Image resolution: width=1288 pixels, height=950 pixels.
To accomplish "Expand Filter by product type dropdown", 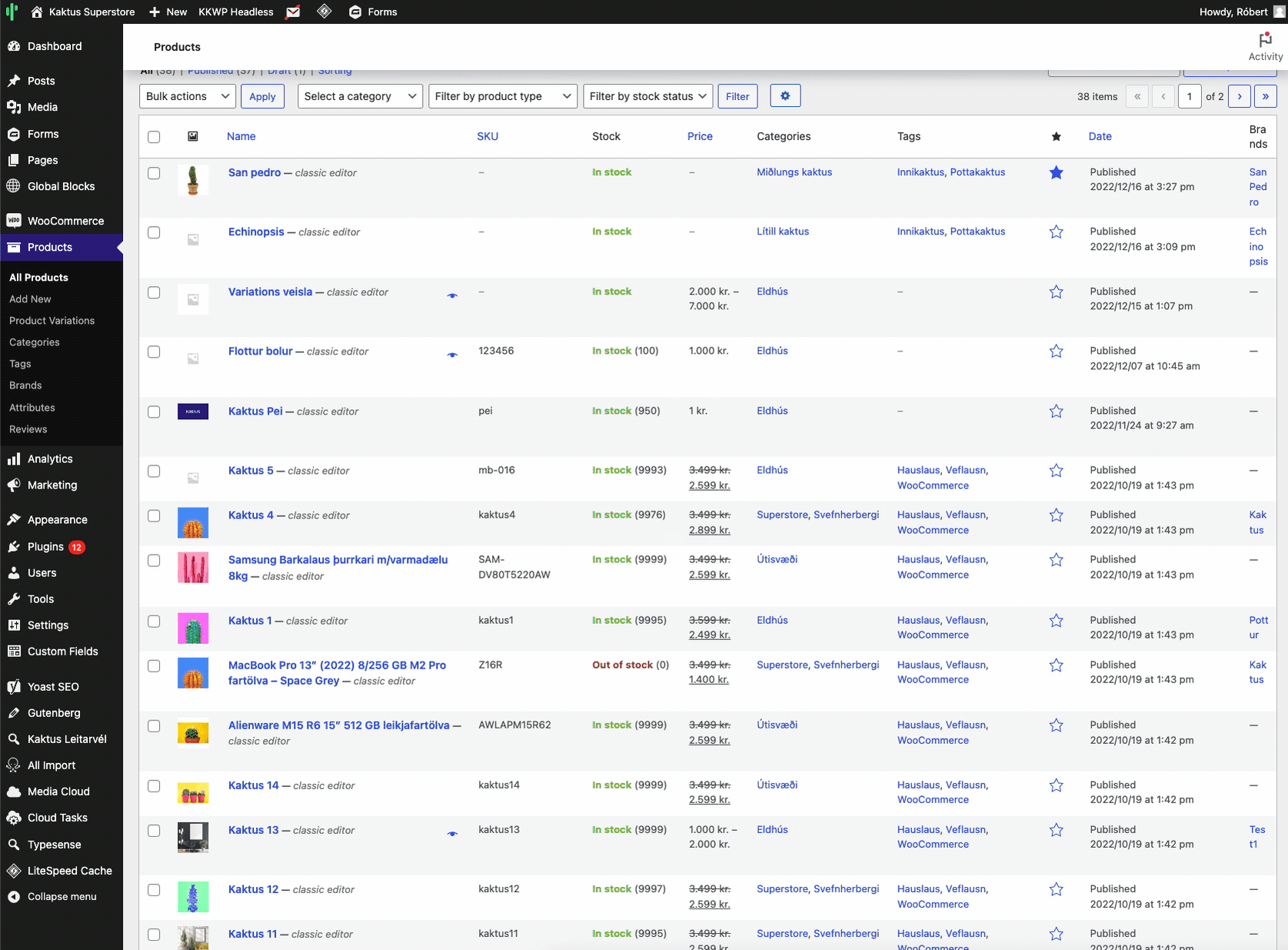I will coord(502,96).
